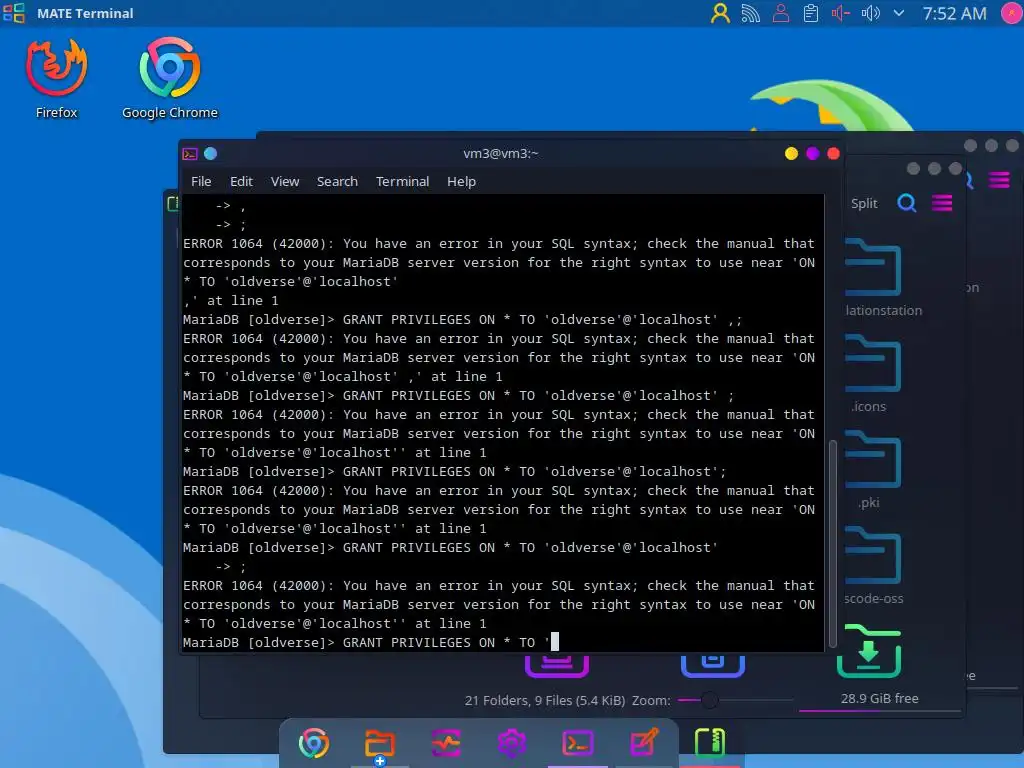Launch Chrome from the dock
The height and width of the screenshot is (768, 1024).
[x=314, y=743]
